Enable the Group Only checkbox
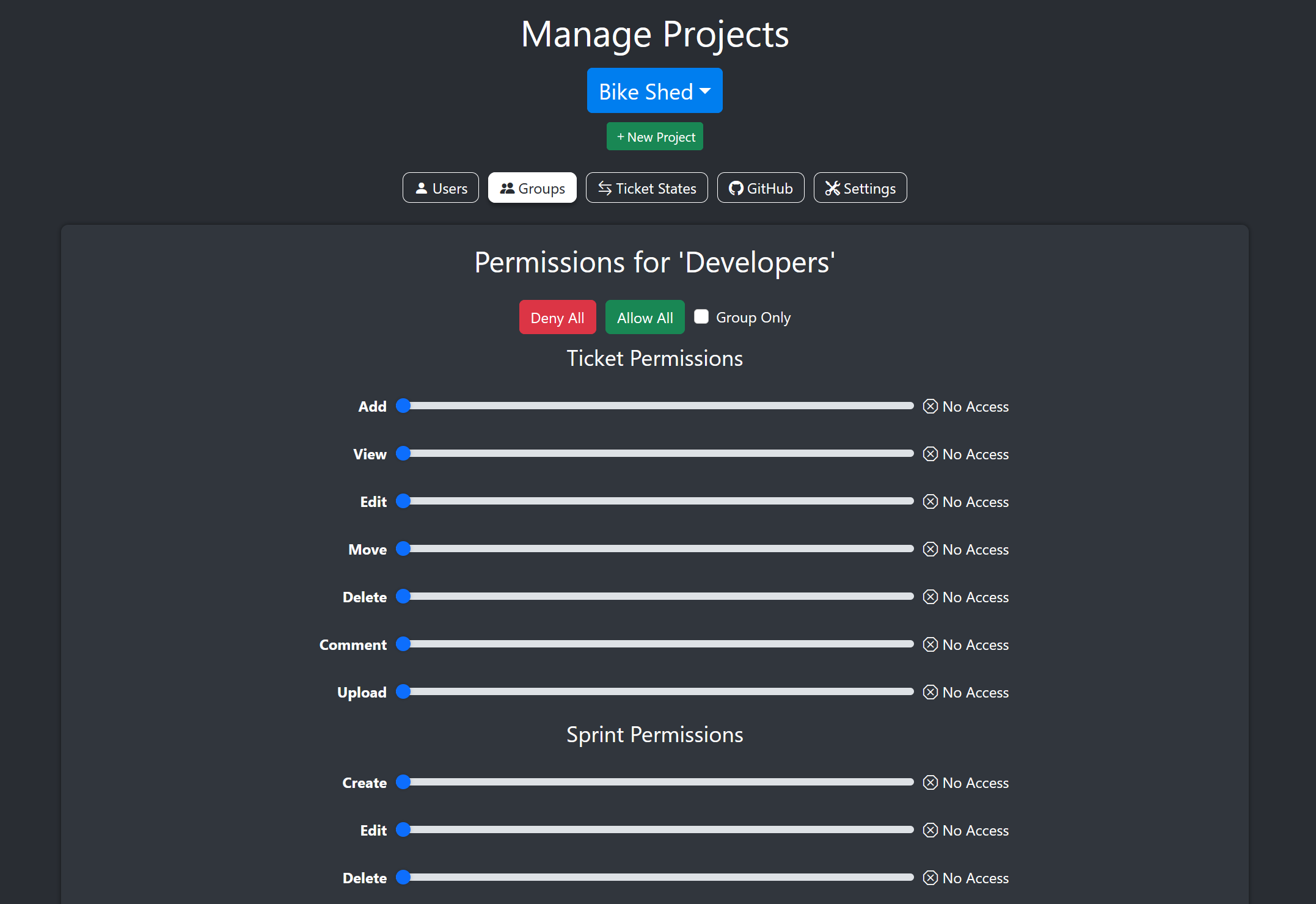The height and width of the screenshot is (904, 1316). tap(701, 316)
